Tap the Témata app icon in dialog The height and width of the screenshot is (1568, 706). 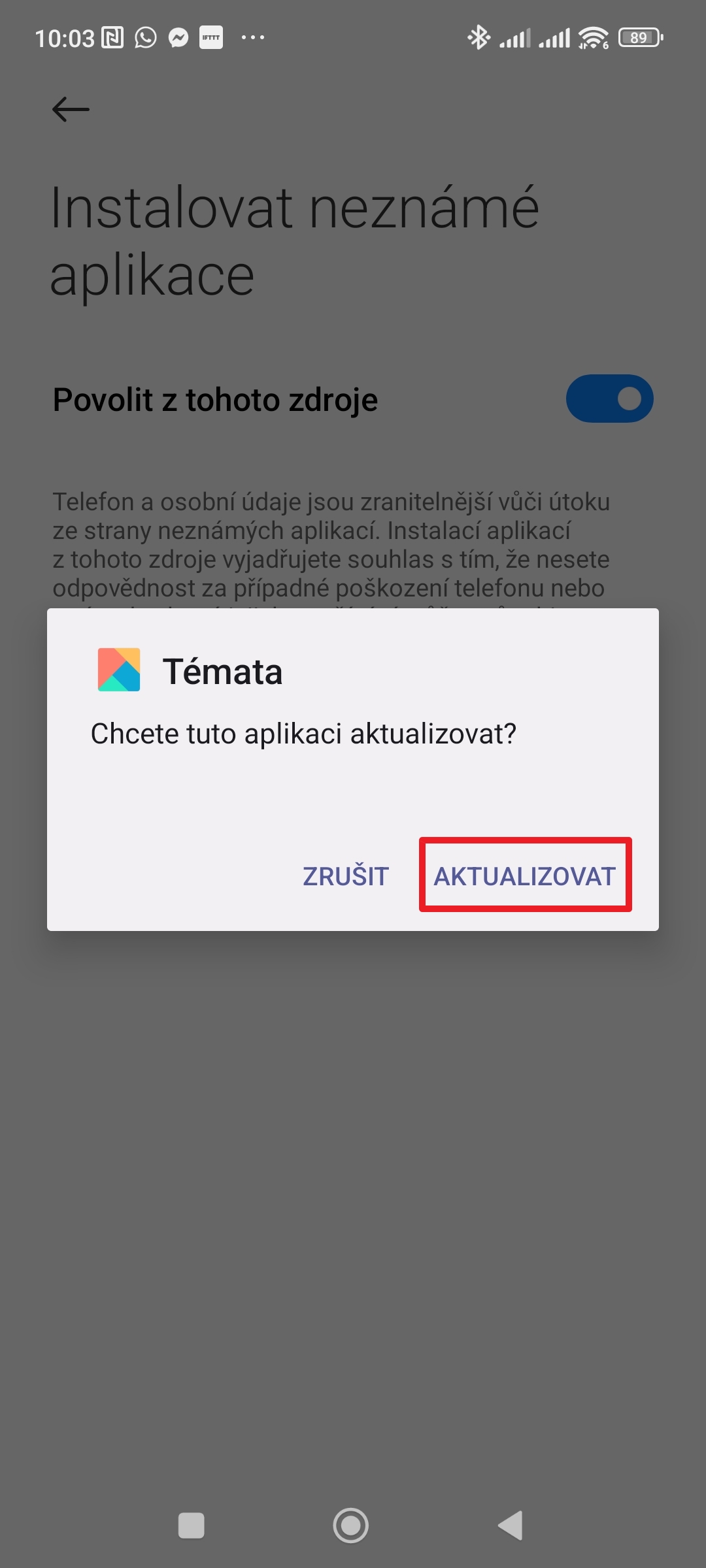pyautogui.click(x=119, y=670)
